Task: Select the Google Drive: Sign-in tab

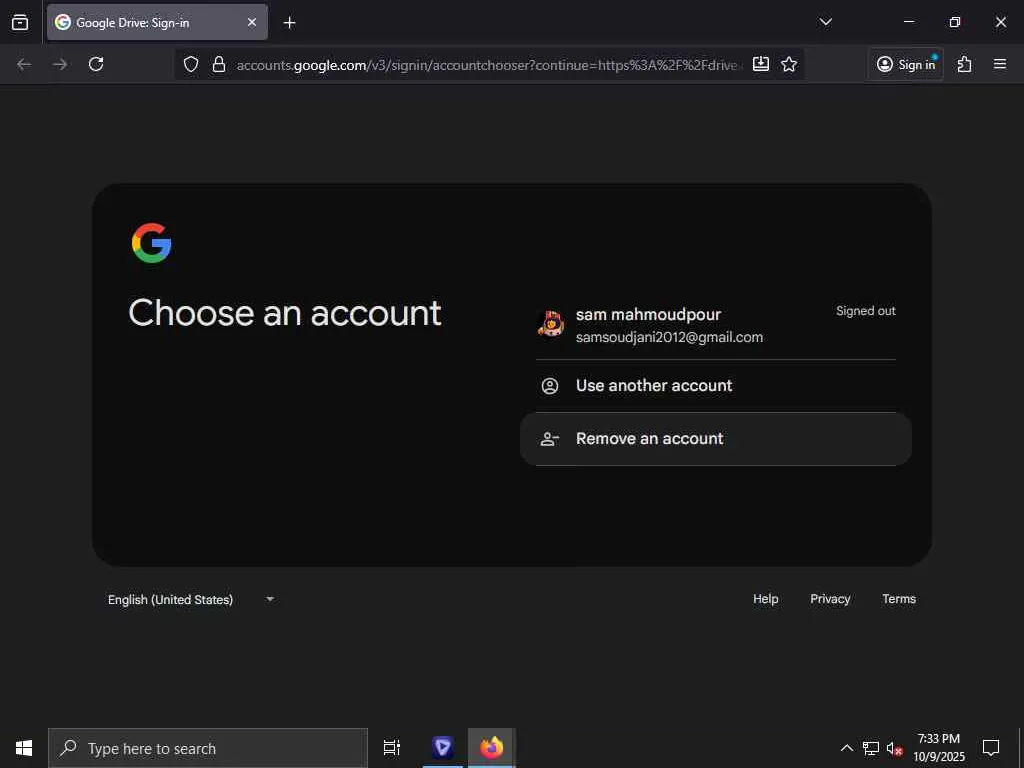Action: click(157, 22)
